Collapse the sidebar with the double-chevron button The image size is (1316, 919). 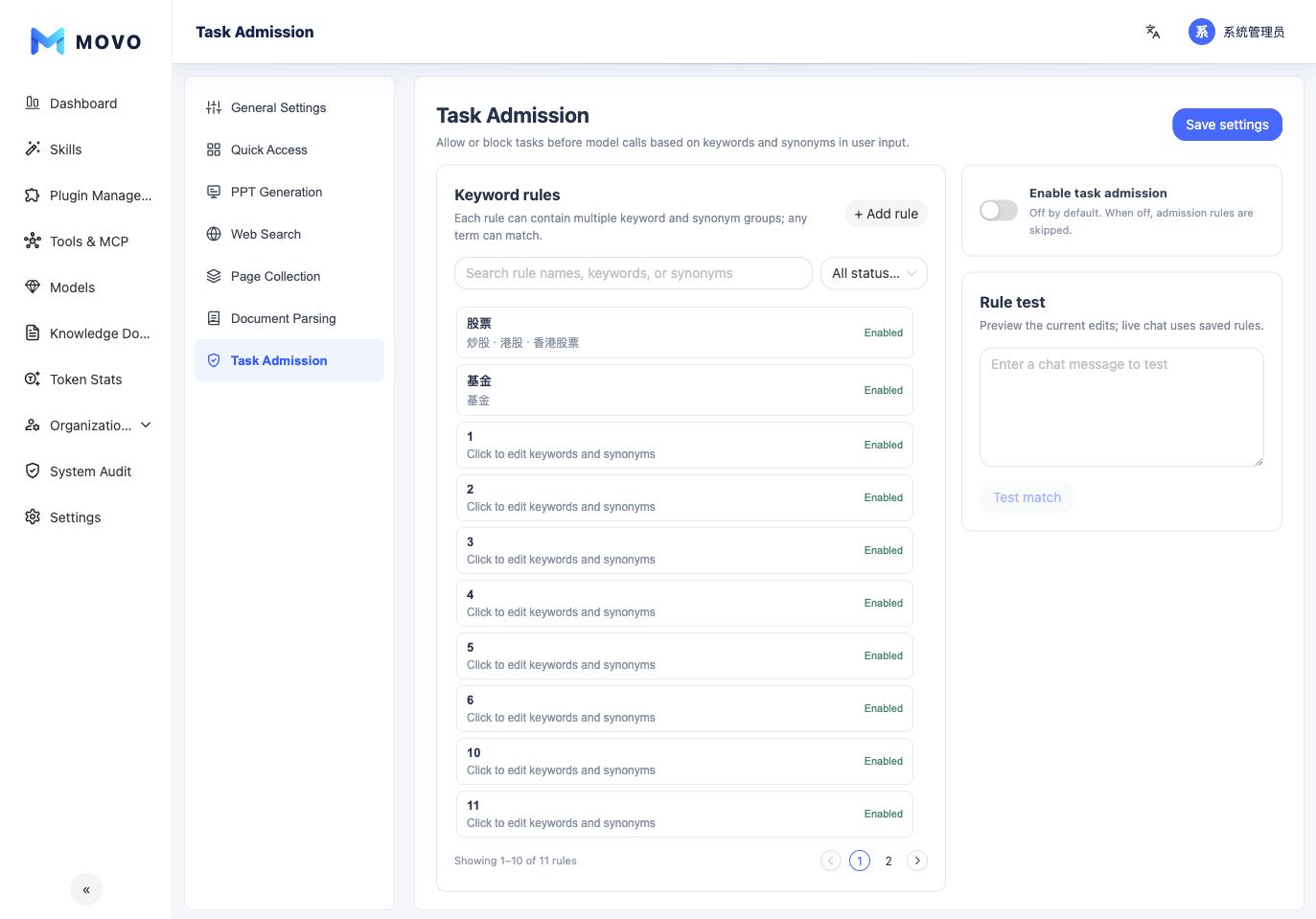[86, 889]
